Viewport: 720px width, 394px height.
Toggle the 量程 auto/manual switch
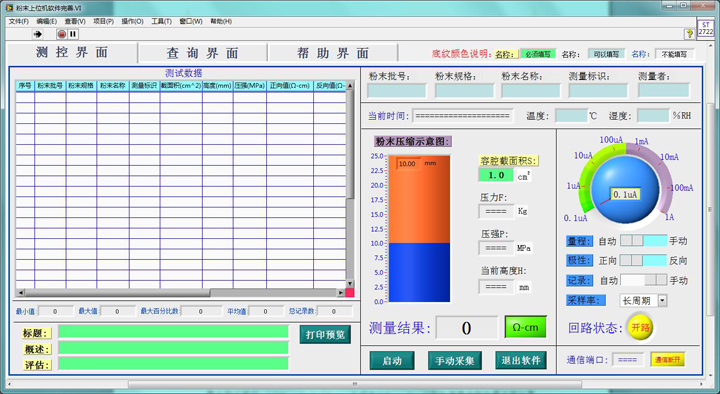(643, 241)
